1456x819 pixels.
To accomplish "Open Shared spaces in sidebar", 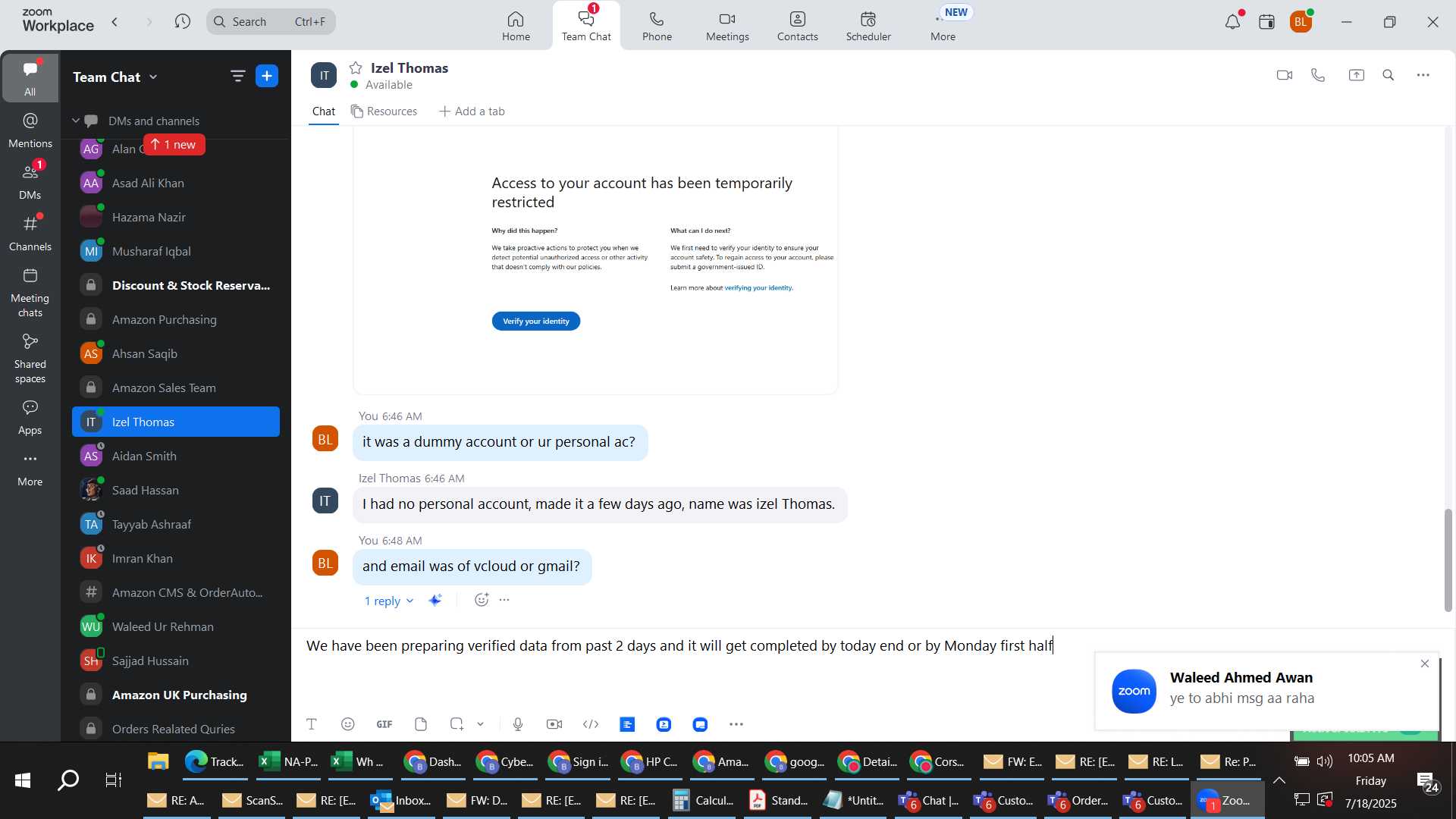I will [30, 359].
